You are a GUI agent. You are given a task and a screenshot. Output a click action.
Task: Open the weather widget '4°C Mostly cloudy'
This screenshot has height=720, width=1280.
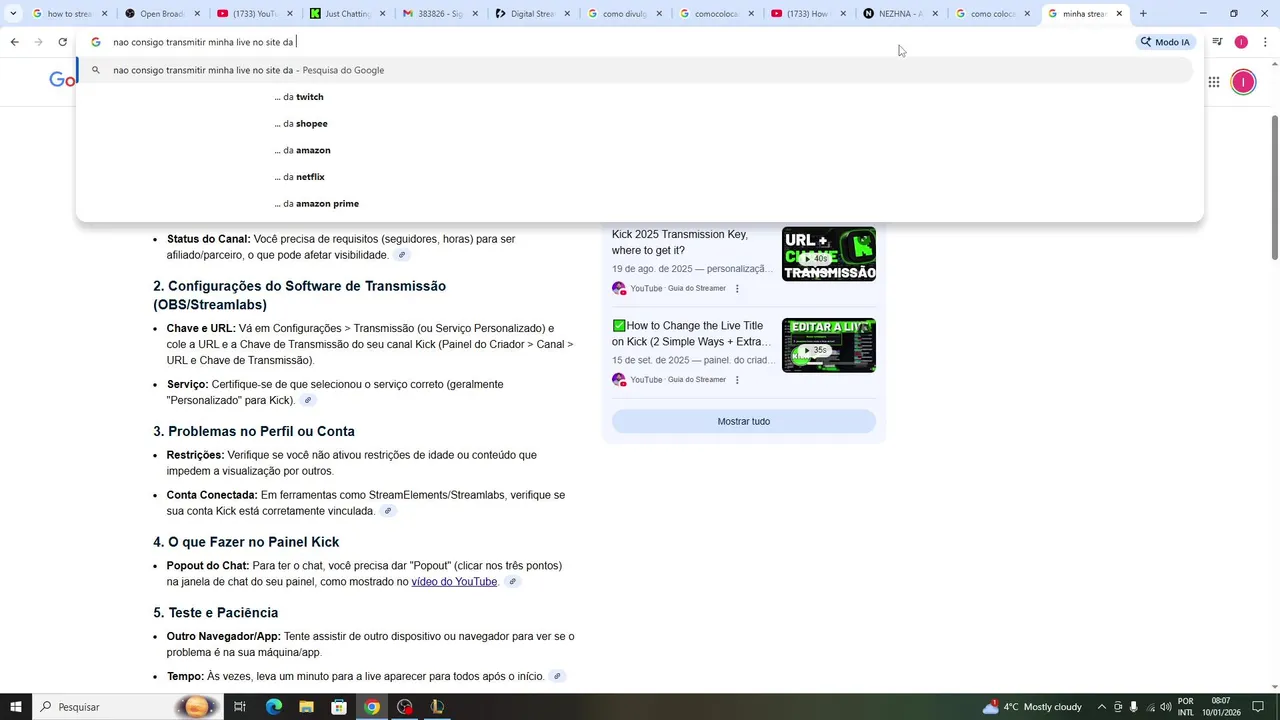1032,707
